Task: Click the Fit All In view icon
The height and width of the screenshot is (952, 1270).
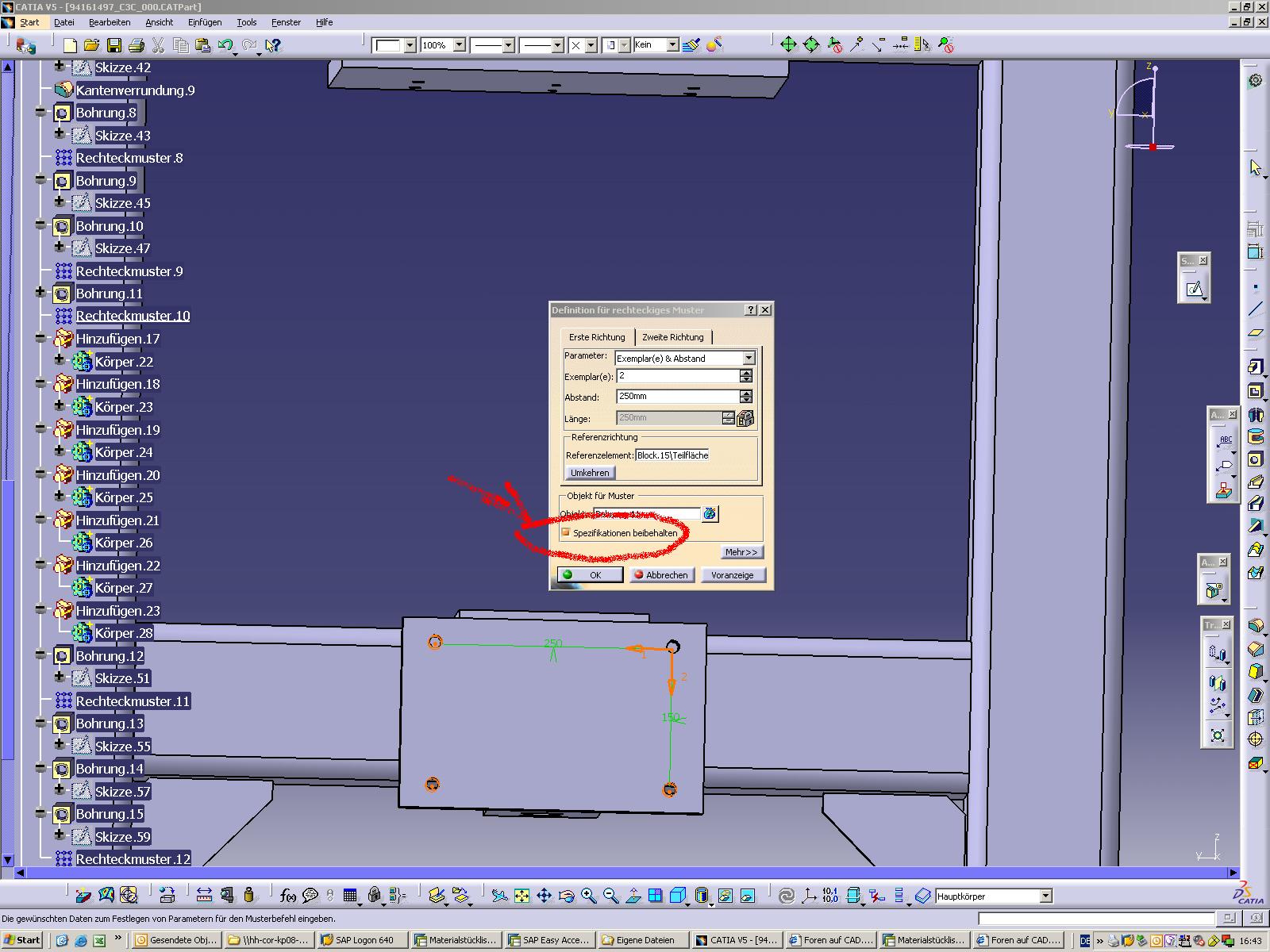Action: [521, 896]
